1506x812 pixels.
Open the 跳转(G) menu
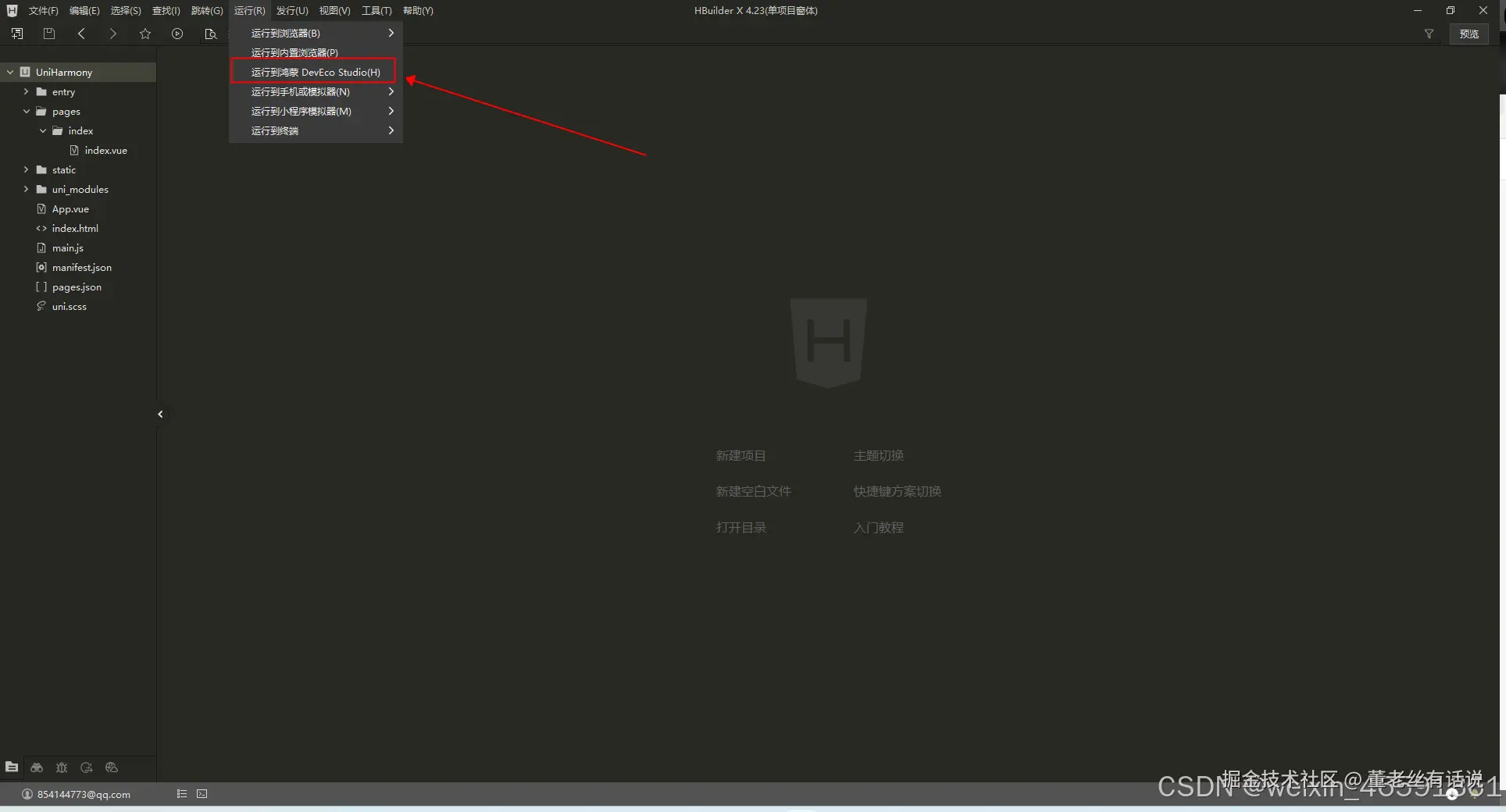click(x=207, y=10)
